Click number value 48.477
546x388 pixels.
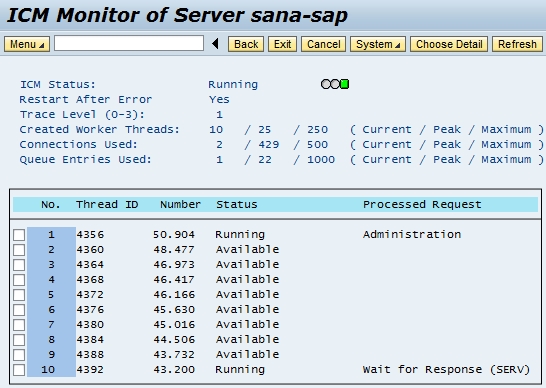[174, 250]
